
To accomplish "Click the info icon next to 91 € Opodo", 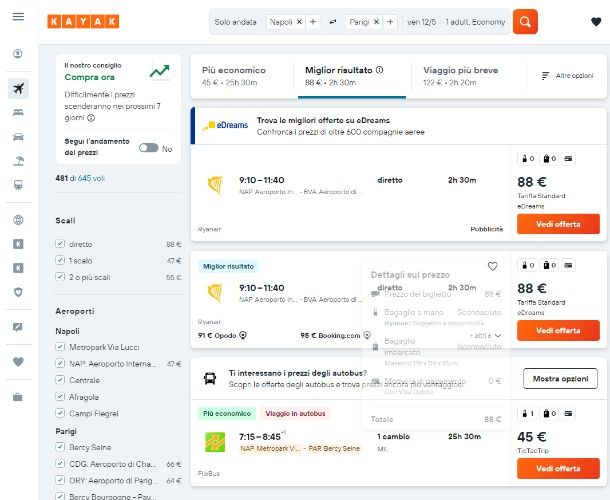I will click(243, 335).
